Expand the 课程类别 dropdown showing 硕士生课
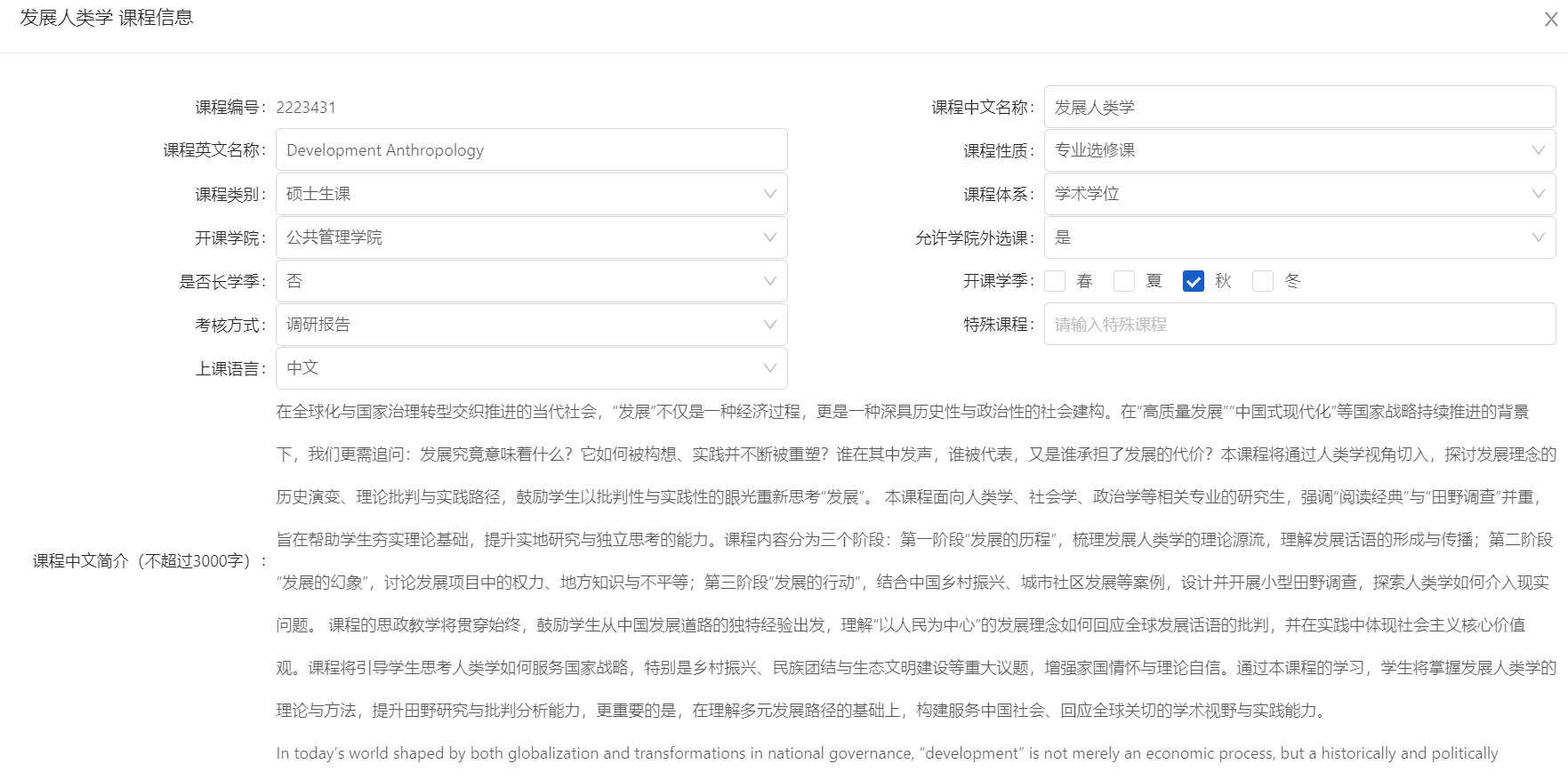The width and height of the screenshot is (1568, 780). [x=531, y=194]
